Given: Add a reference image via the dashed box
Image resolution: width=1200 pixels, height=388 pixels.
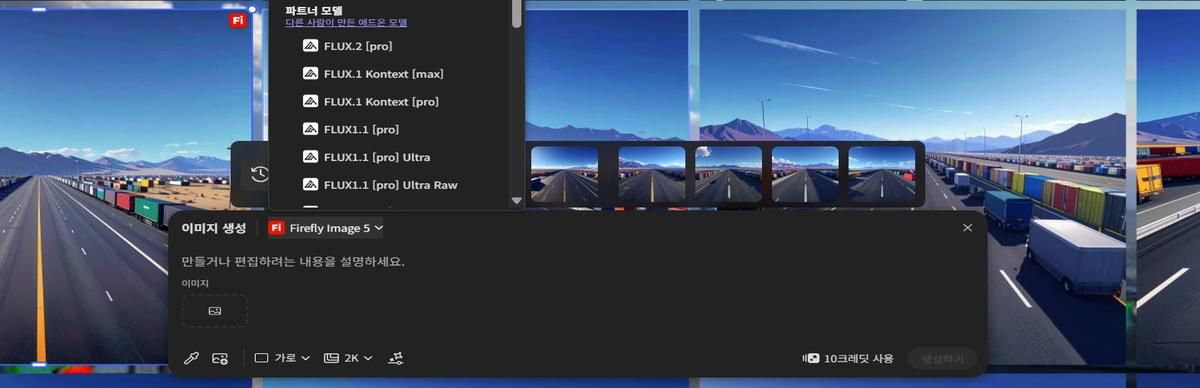Looking at the screenshot, I should pos(214,311).
